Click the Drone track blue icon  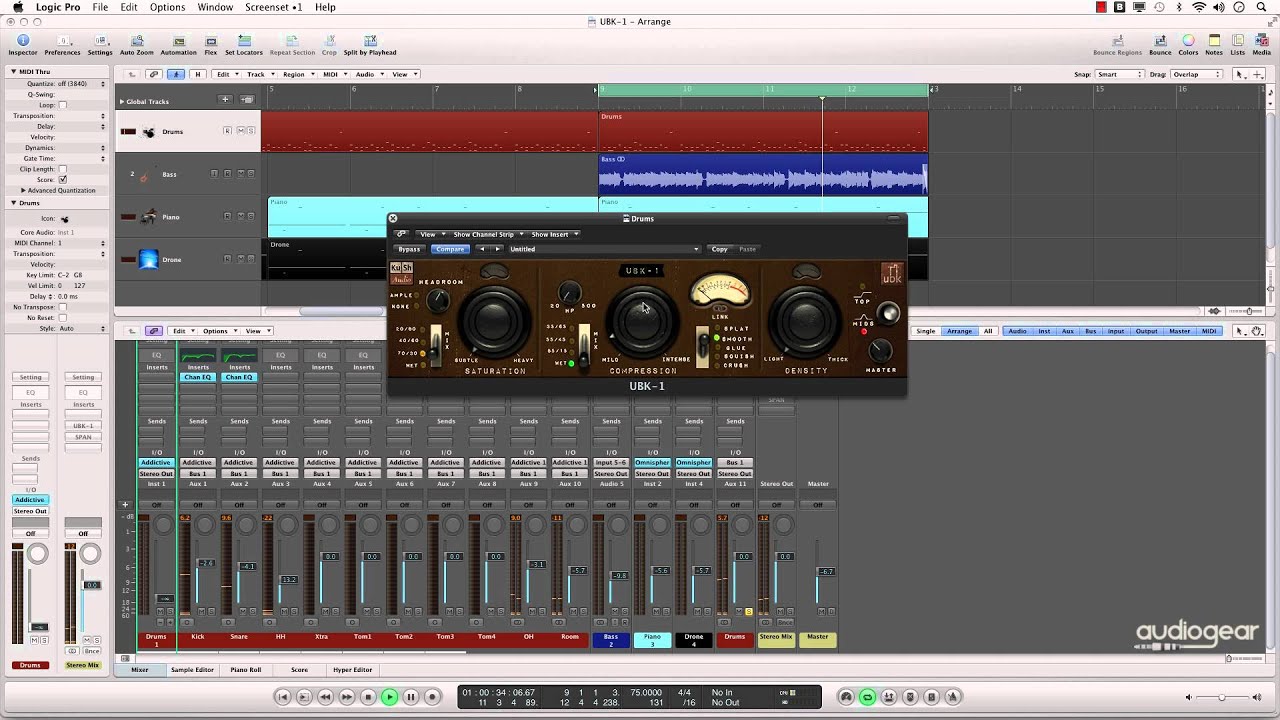[x=148, y=260]
